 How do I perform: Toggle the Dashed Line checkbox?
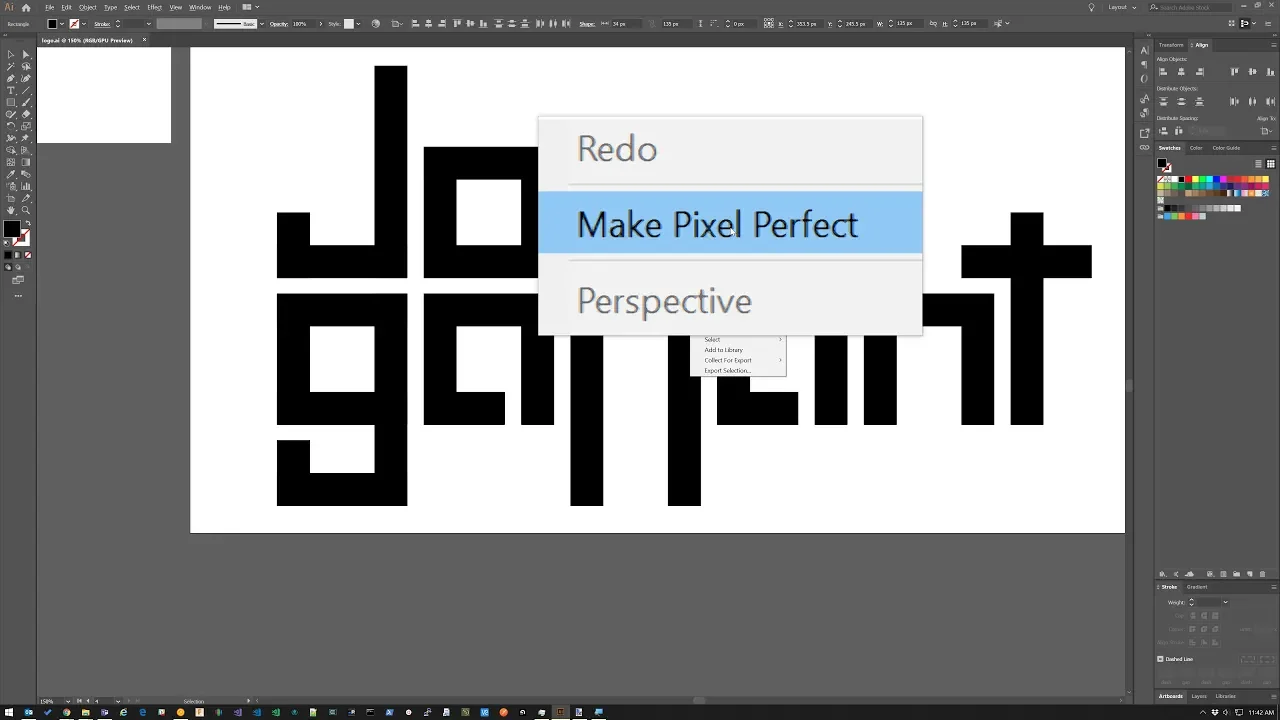pos(1161,659)
